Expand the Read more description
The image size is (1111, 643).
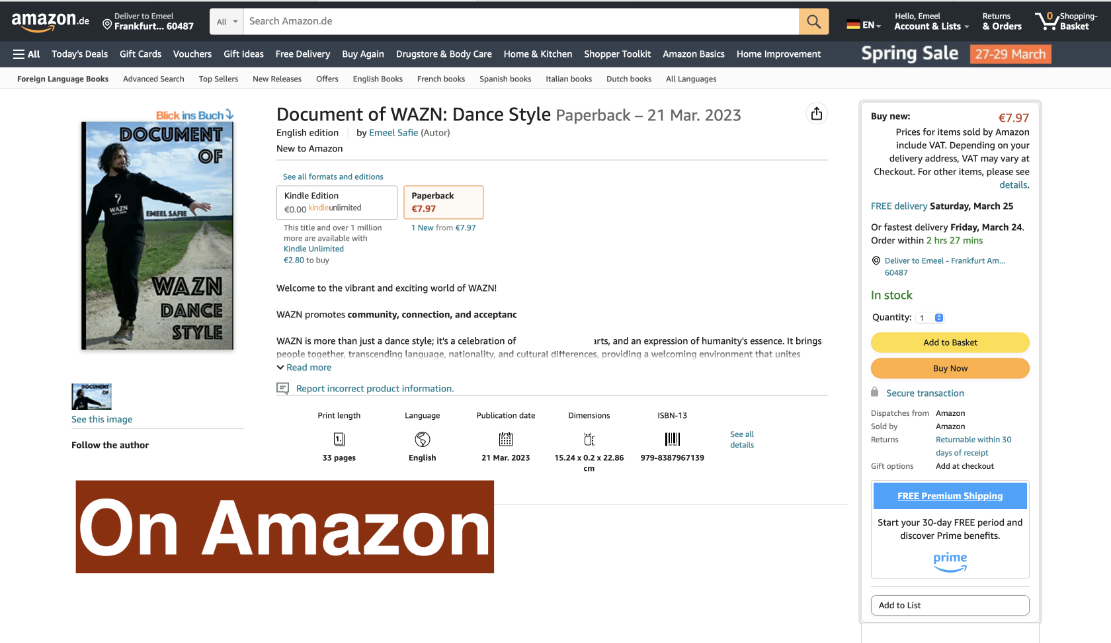[304, 367]
